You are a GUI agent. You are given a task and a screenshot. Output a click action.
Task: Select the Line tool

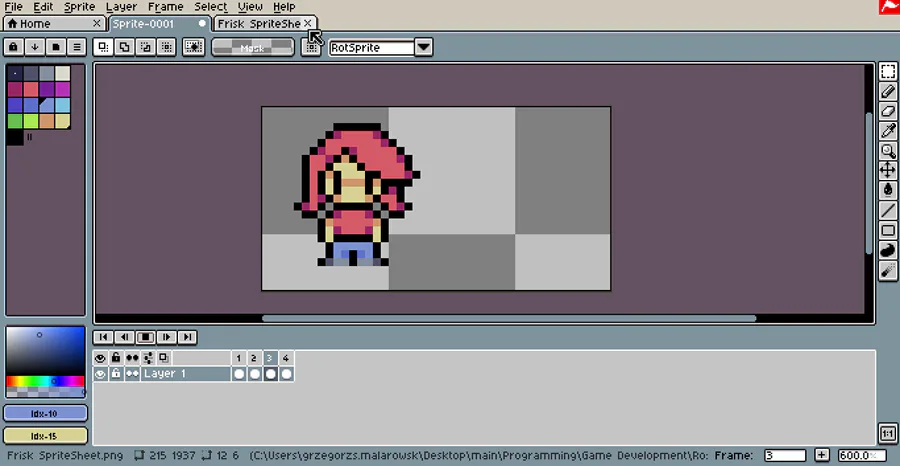888,210
